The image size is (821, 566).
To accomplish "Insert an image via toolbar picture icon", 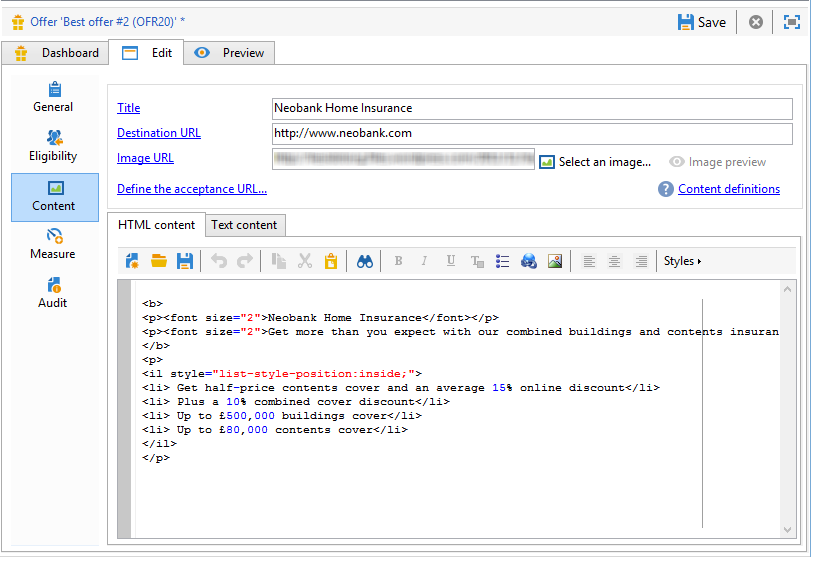I will tap(555, 261).
